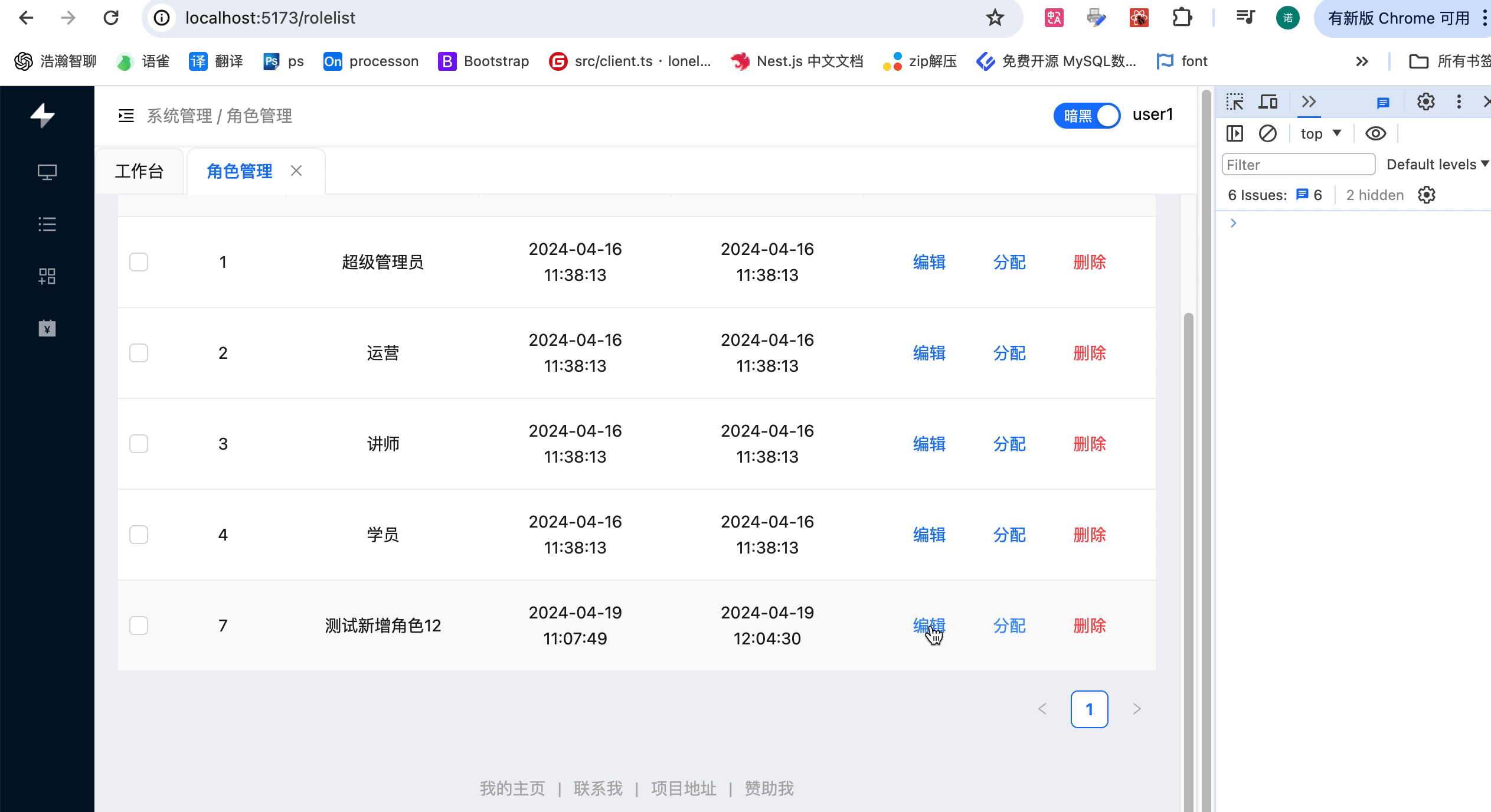The height and width of the screenshot is (812, 1491).
Task: Expand the Default levels dropdown
Action: (x=1437, y=165)
